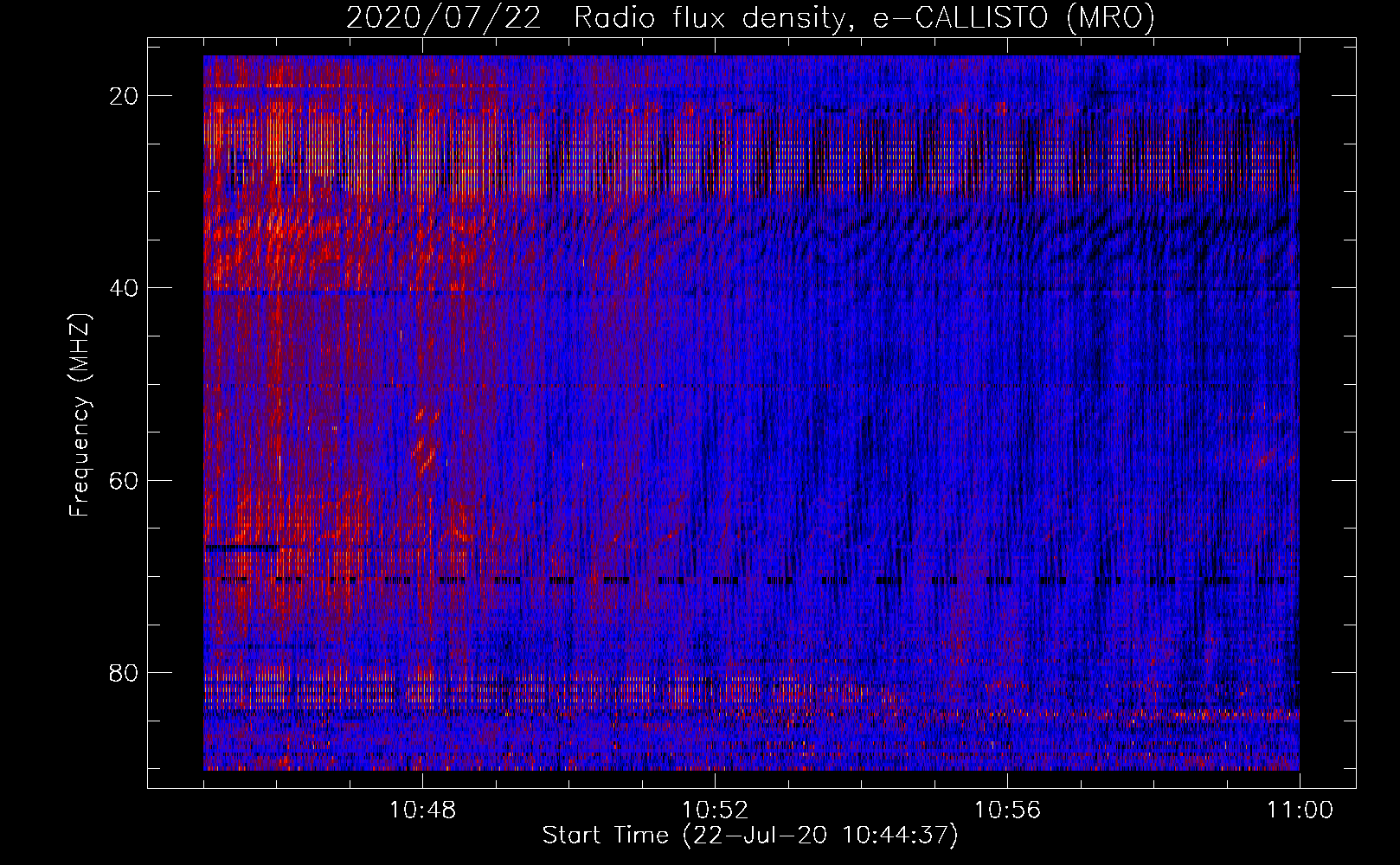Click the 20 MHz frequency tick label

coord(125,96)
